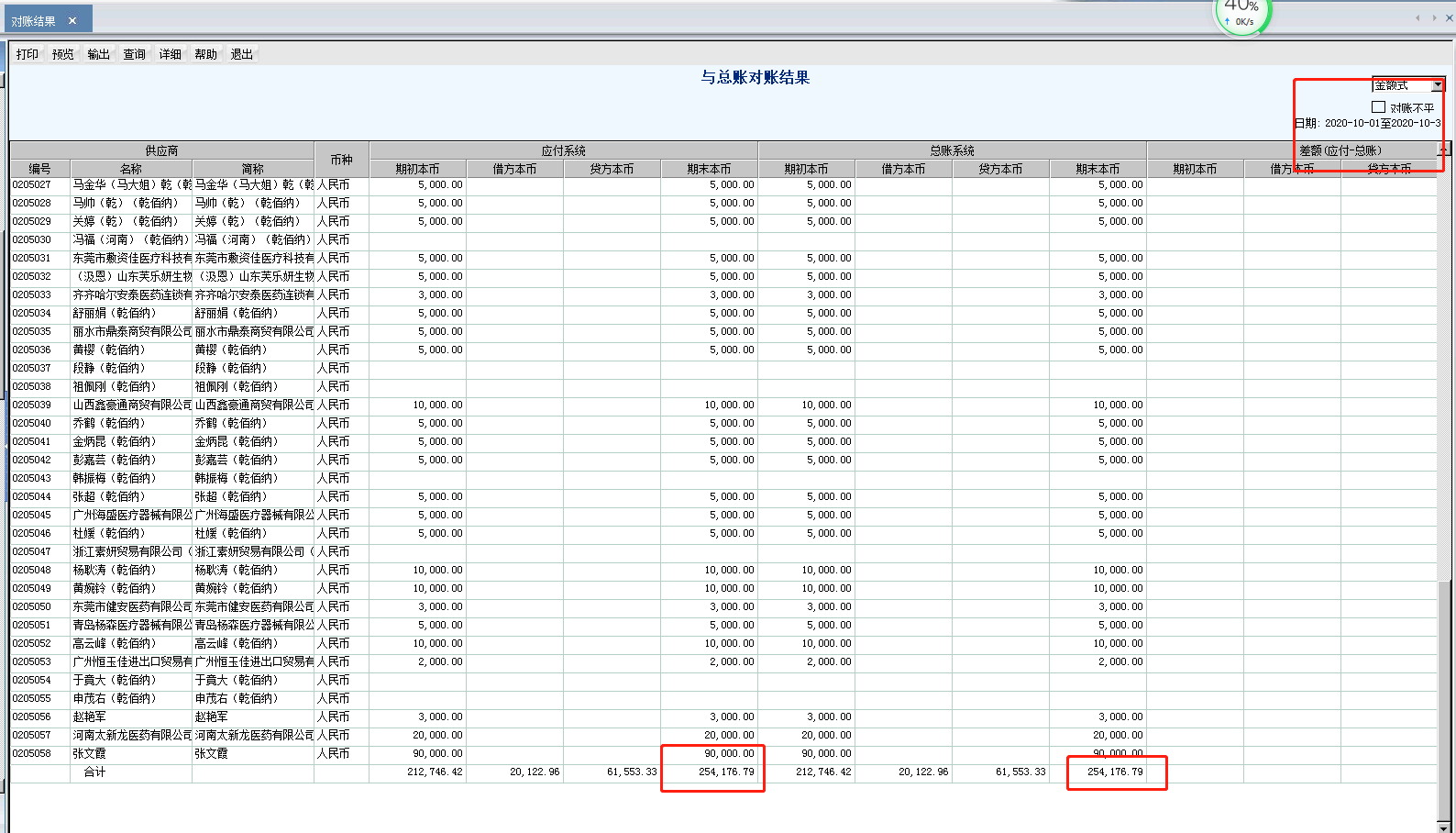This screenshot has height=833, width=1456.
Task: Click the 编号 column header
Action: 39,169
